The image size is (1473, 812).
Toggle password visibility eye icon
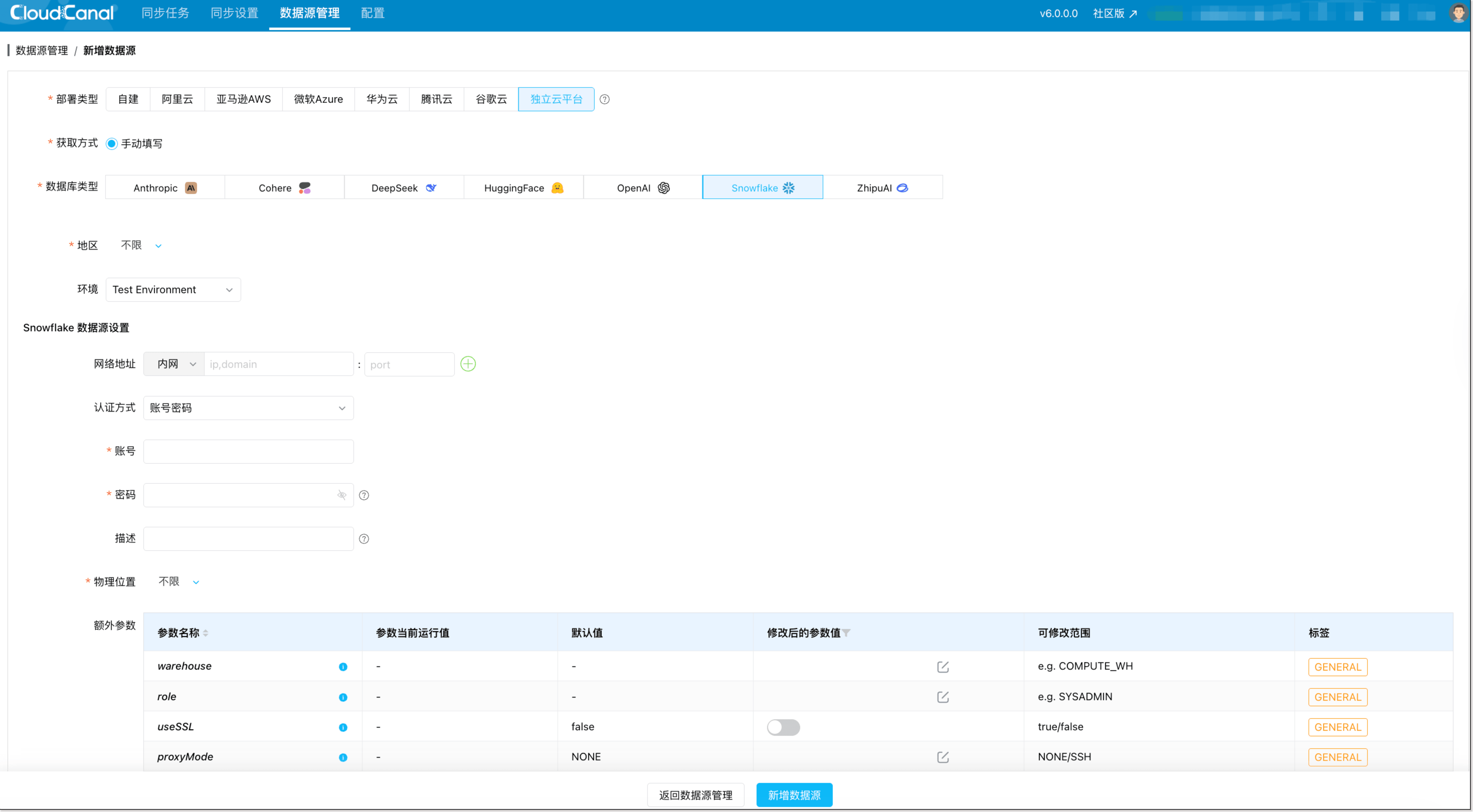pos(341,495)
